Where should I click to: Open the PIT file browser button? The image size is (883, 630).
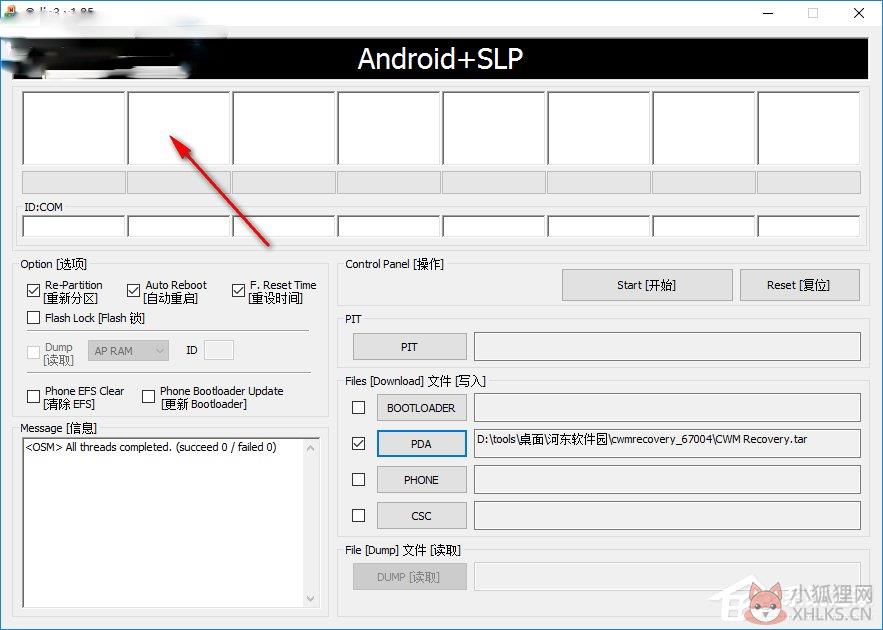[409, 347]
